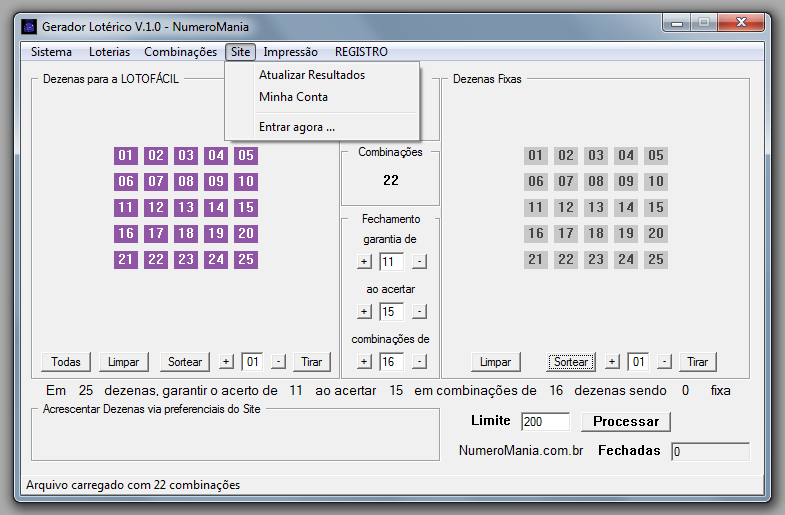Click the Fechadas output field
785x515 pixels.
point(710,451)
